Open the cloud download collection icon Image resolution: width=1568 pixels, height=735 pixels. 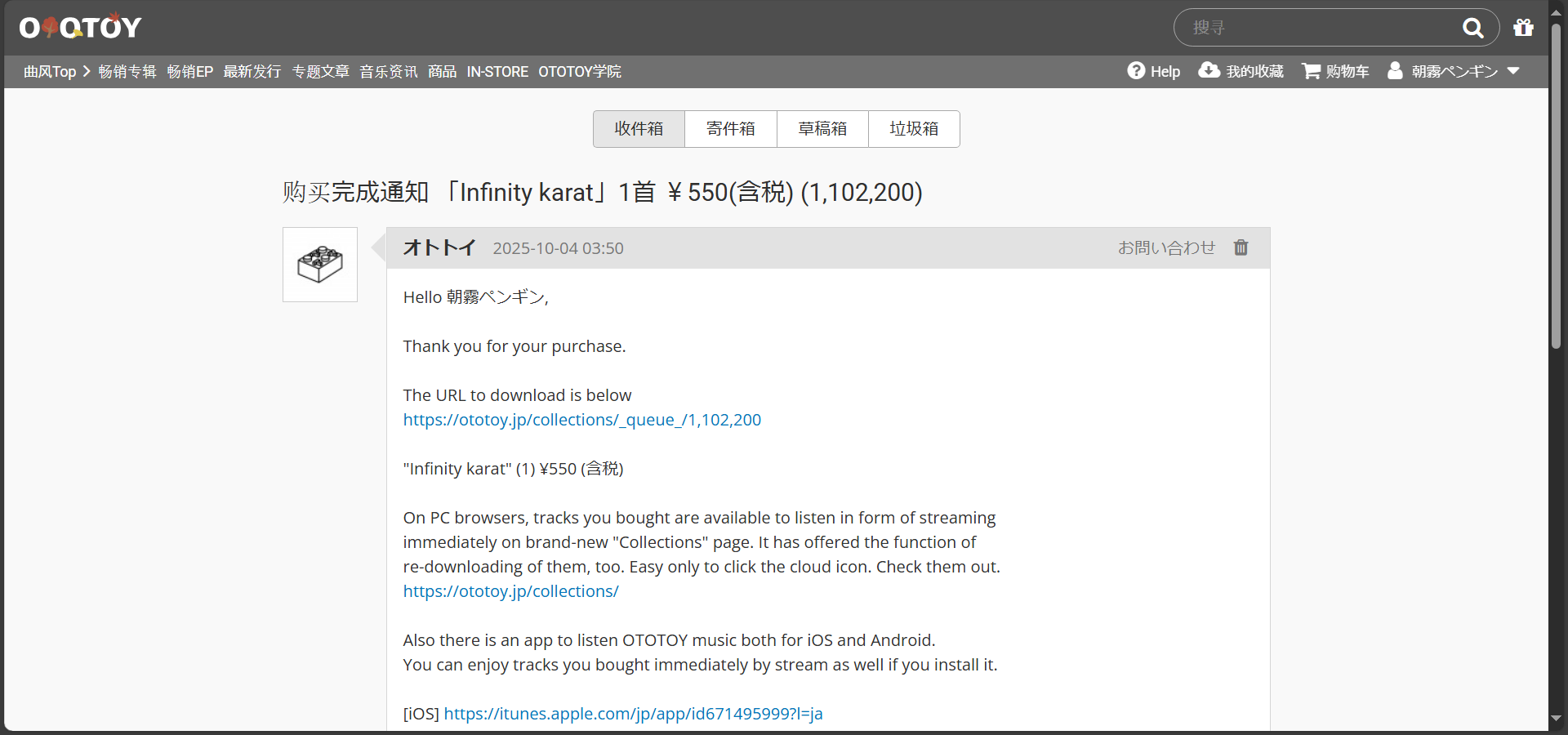[x=1209, y=71]
